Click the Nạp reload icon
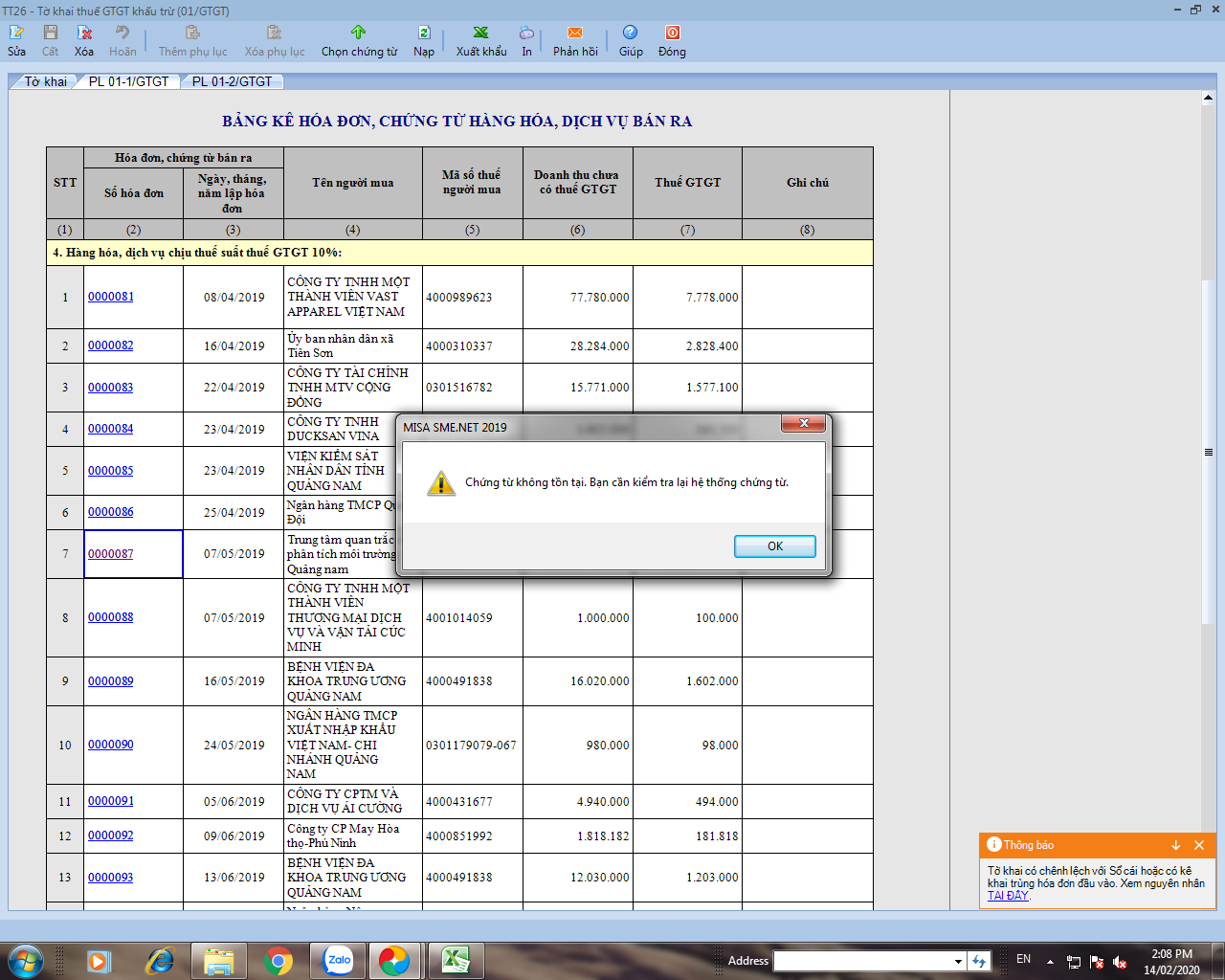 pyautogui.click(x=424, y=33)
